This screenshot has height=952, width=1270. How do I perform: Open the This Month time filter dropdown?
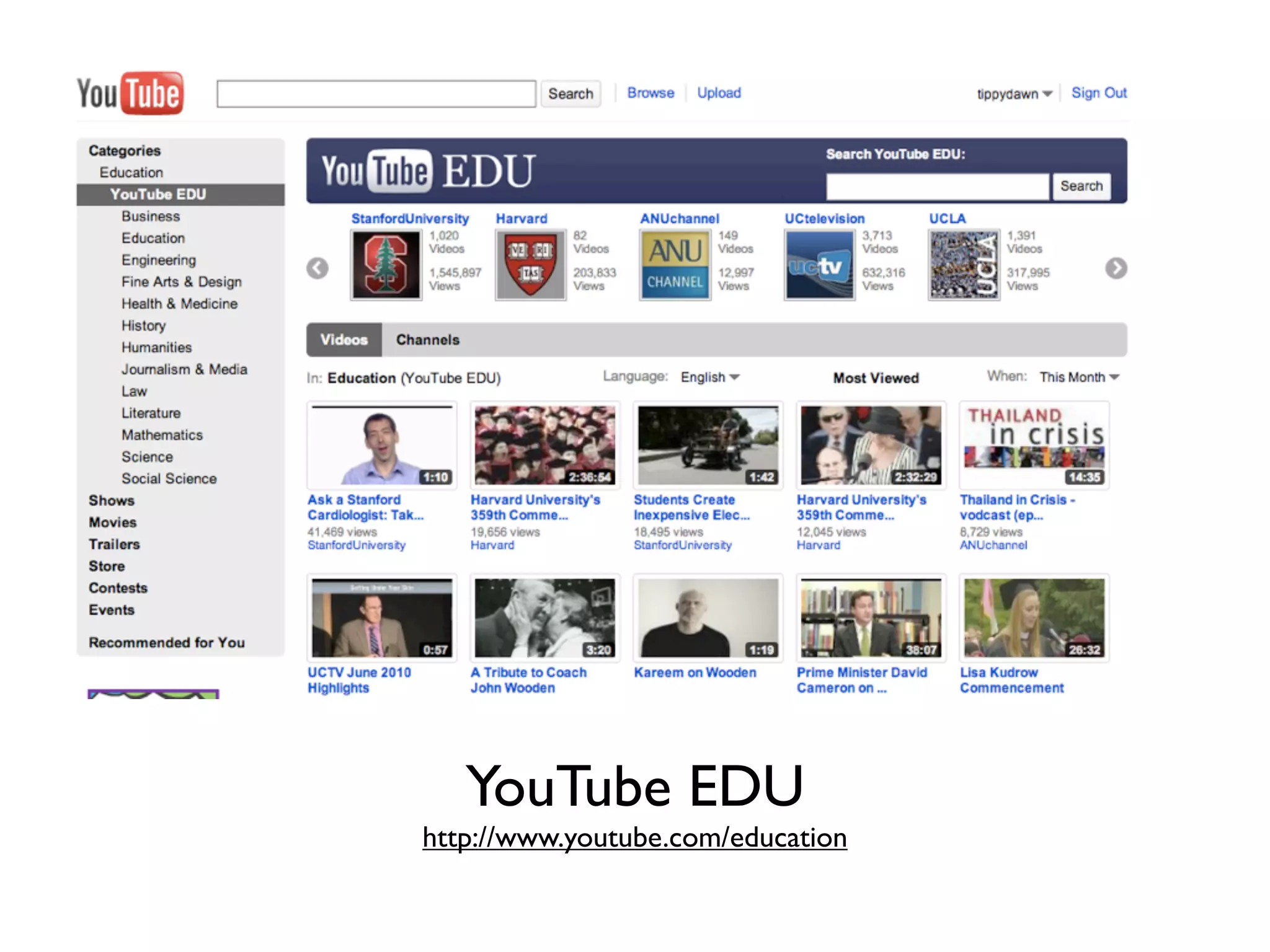1079,377
